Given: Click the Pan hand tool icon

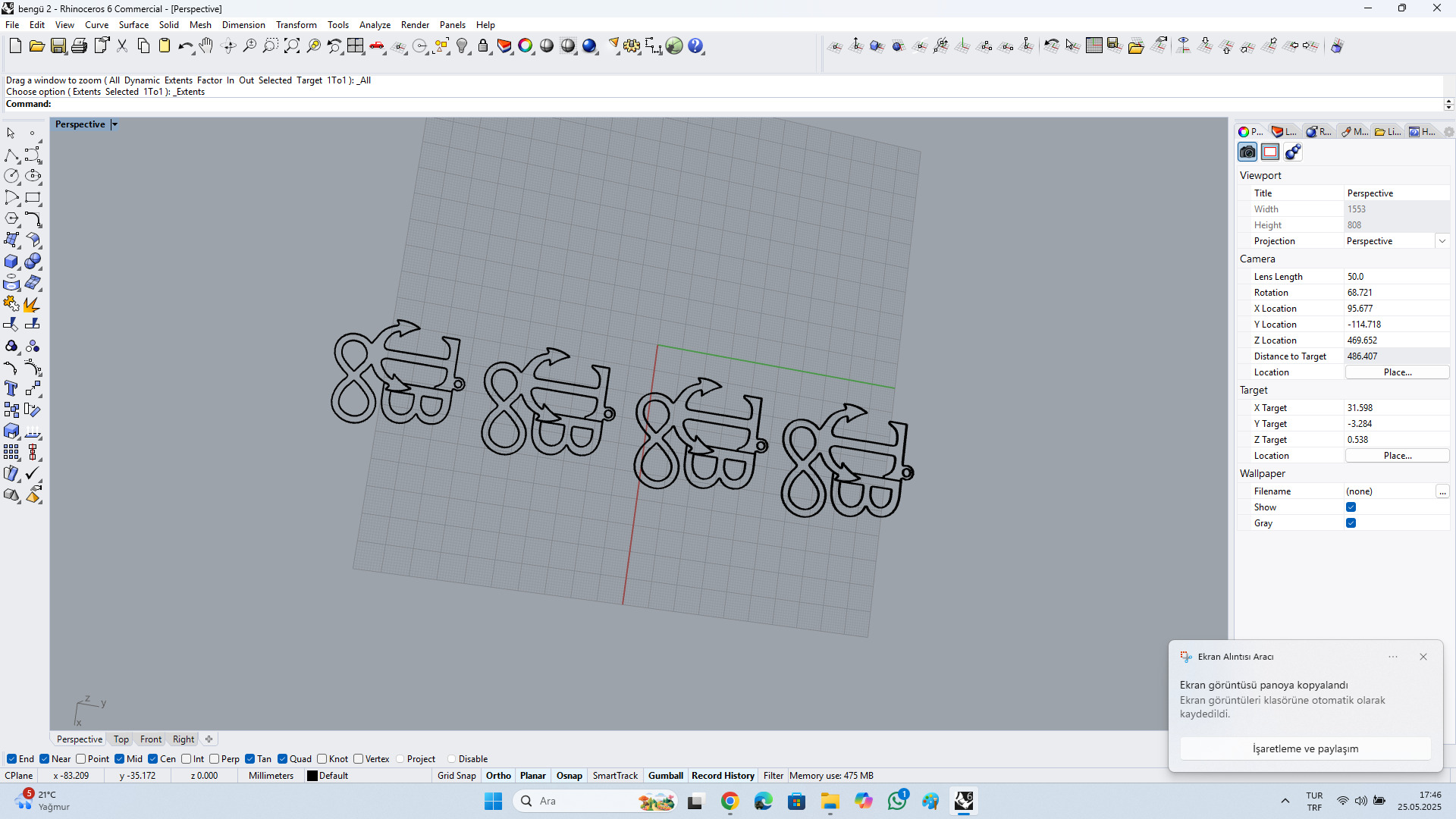Looking at the screenshot, I should click(206, 46).
